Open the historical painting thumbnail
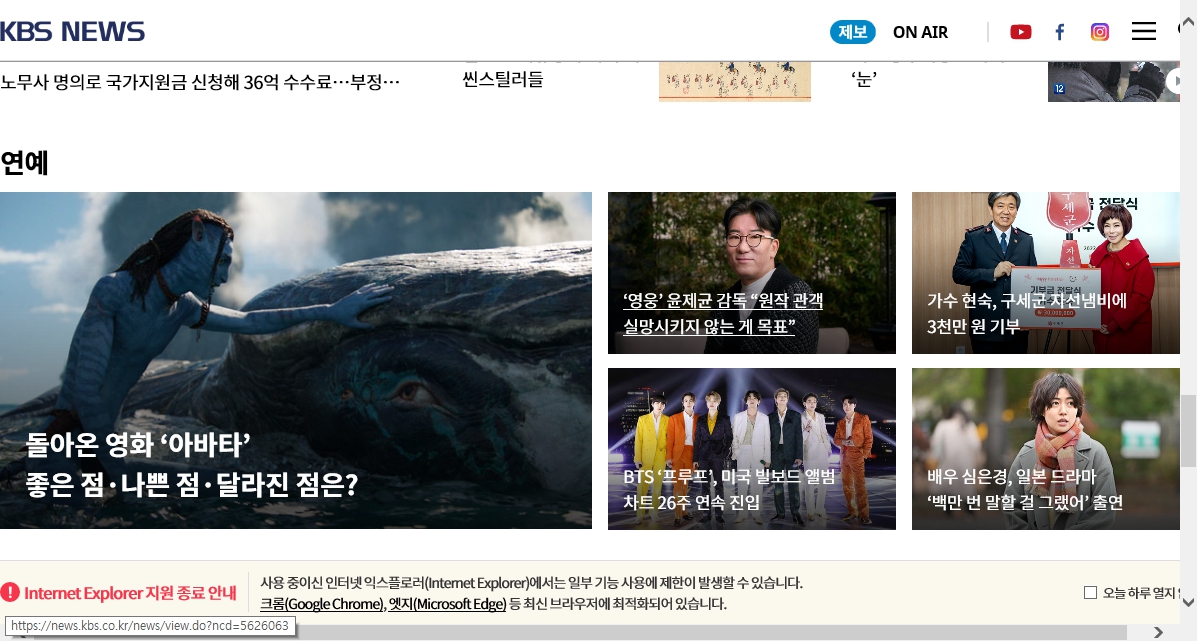Viewport: 1197px width, 641px height. 734,81
